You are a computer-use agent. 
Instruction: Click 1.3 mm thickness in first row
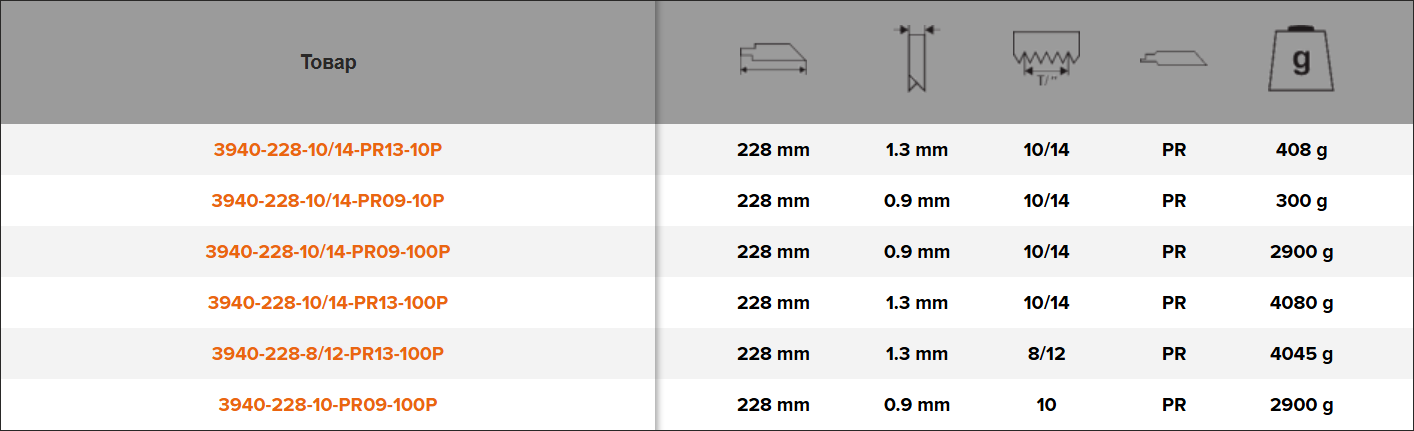coord(916,150)
